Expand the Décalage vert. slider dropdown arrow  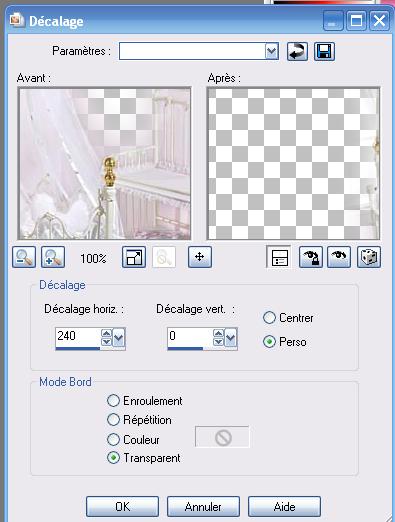(x=231, y=338)
